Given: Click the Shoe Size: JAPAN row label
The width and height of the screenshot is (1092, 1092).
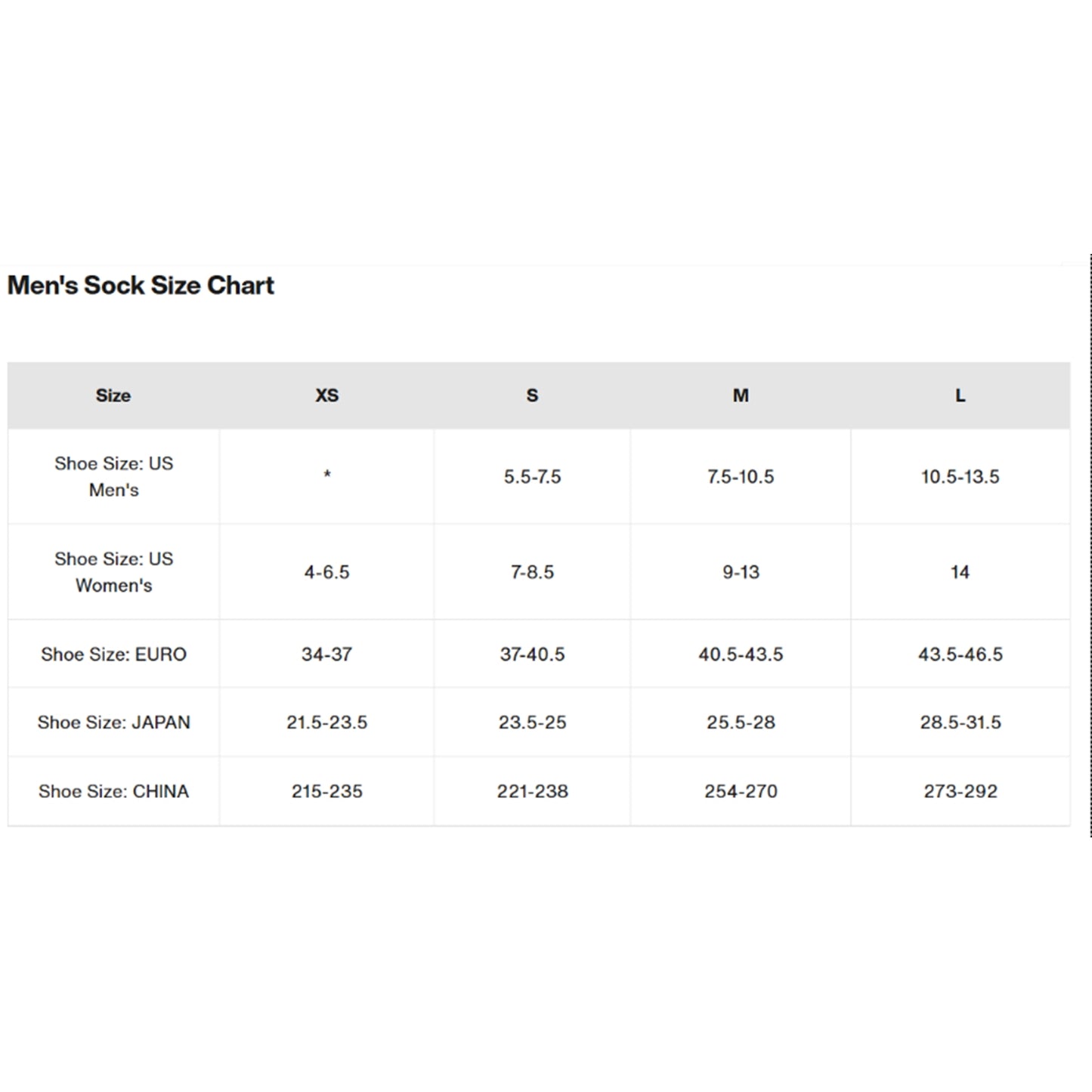Looking at the screenshot, I should pyautogui.click(x=113, y=722).
